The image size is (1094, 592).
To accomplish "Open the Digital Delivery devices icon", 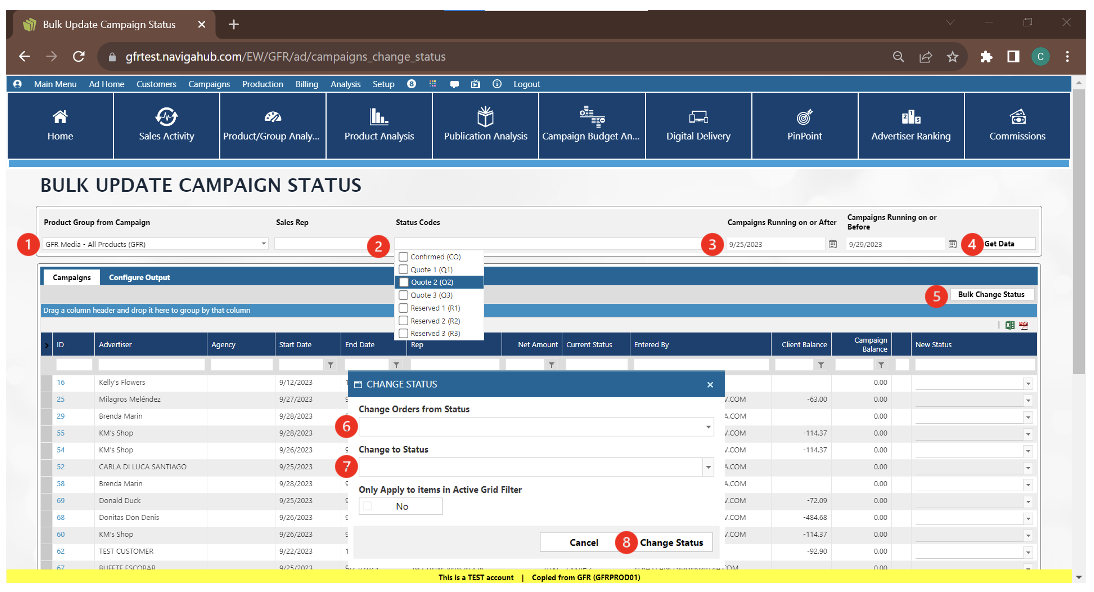I will coord(698,117).
